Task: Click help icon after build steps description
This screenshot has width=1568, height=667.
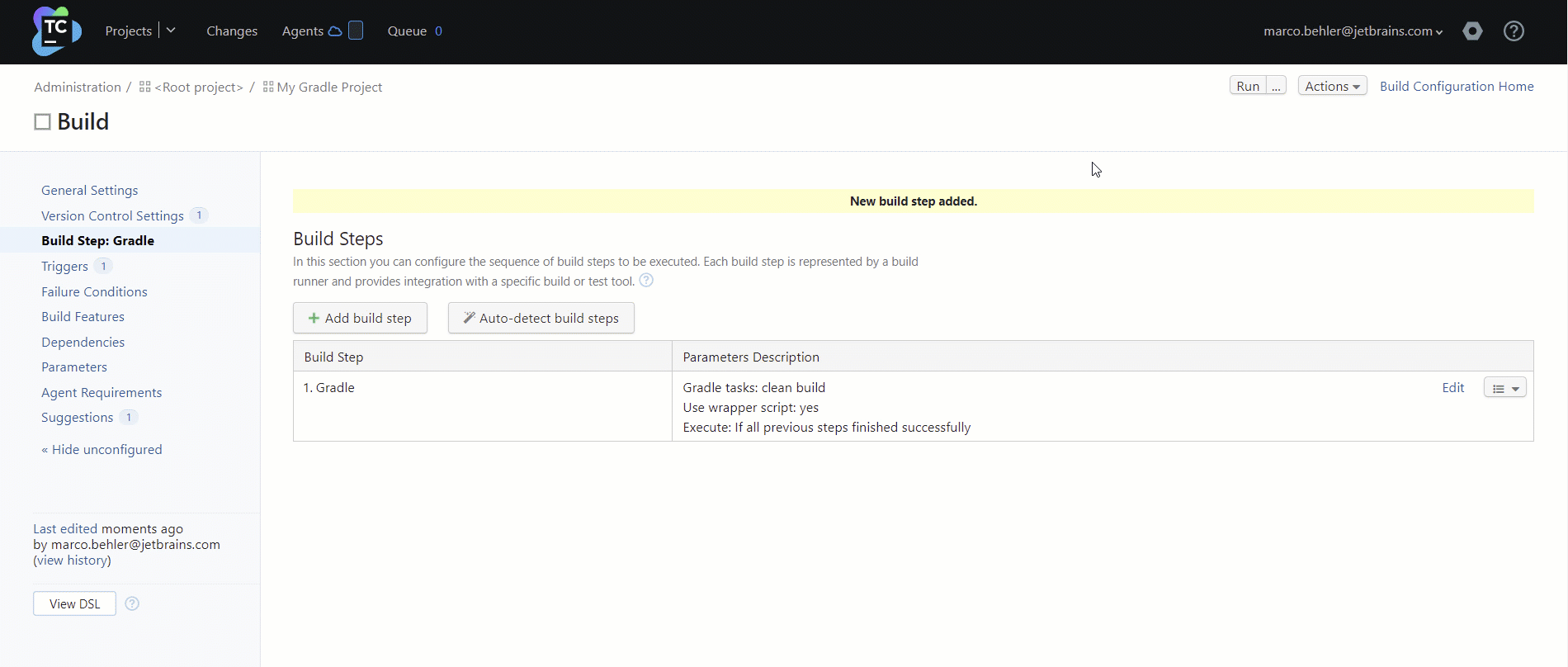Action: pos(647,281)
